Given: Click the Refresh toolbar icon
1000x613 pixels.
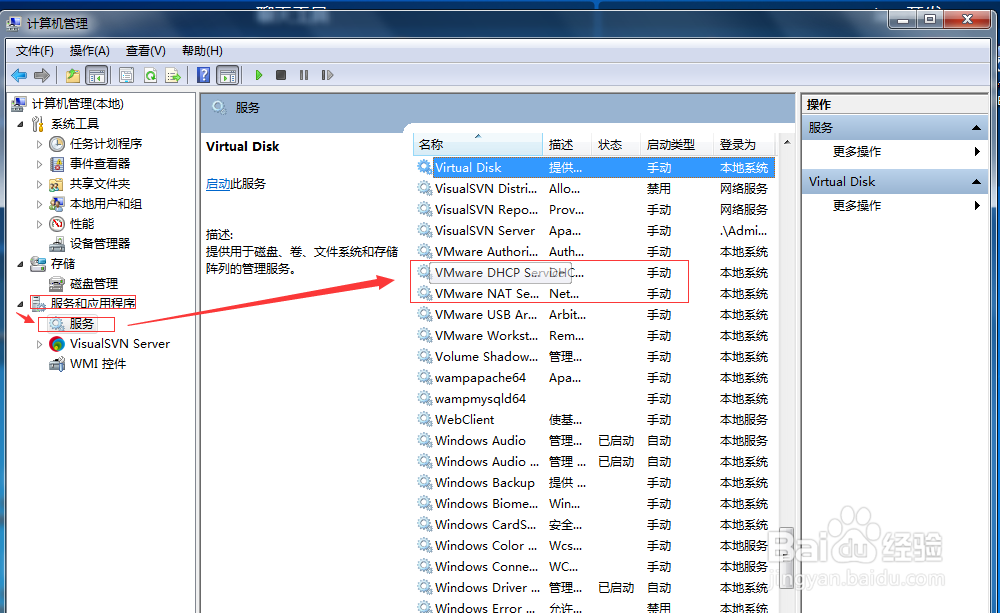Looking at the screenshot, I should pyautogui.click(x=151, y=75).
